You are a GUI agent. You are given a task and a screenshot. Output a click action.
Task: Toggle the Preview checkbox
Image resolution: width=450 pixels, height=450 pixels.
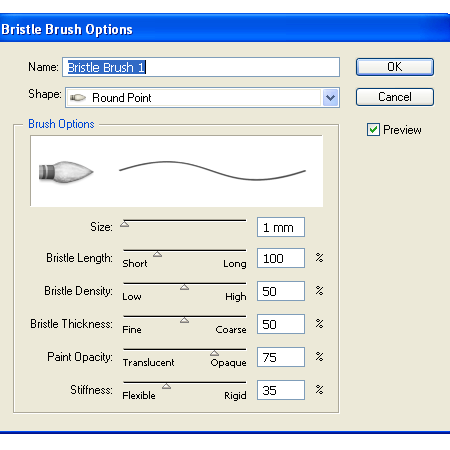pyautogui.click(x=373, y=130)
